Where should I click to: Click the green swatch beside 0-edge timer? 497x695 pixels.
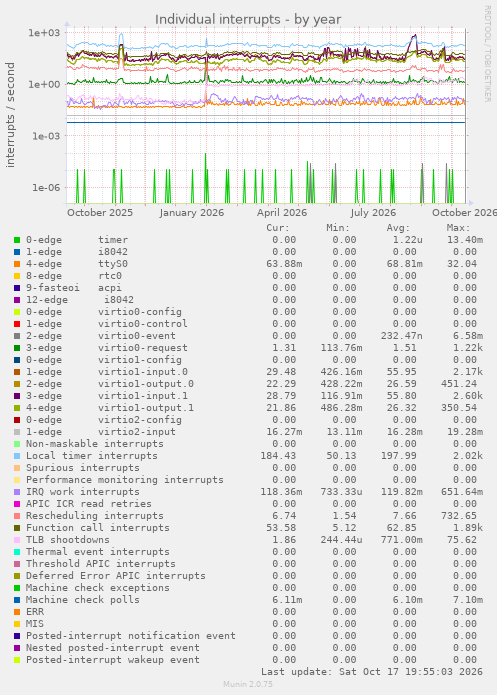[x=17, y=240]
